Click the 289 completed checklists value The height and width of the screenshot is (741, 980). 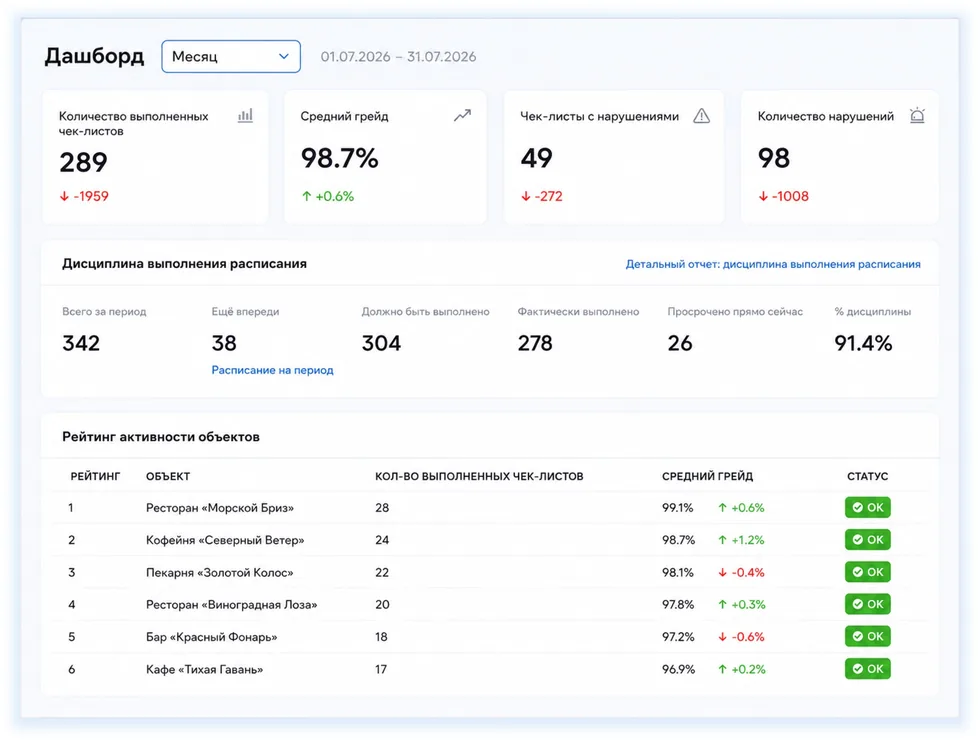(x=83, y=162)
